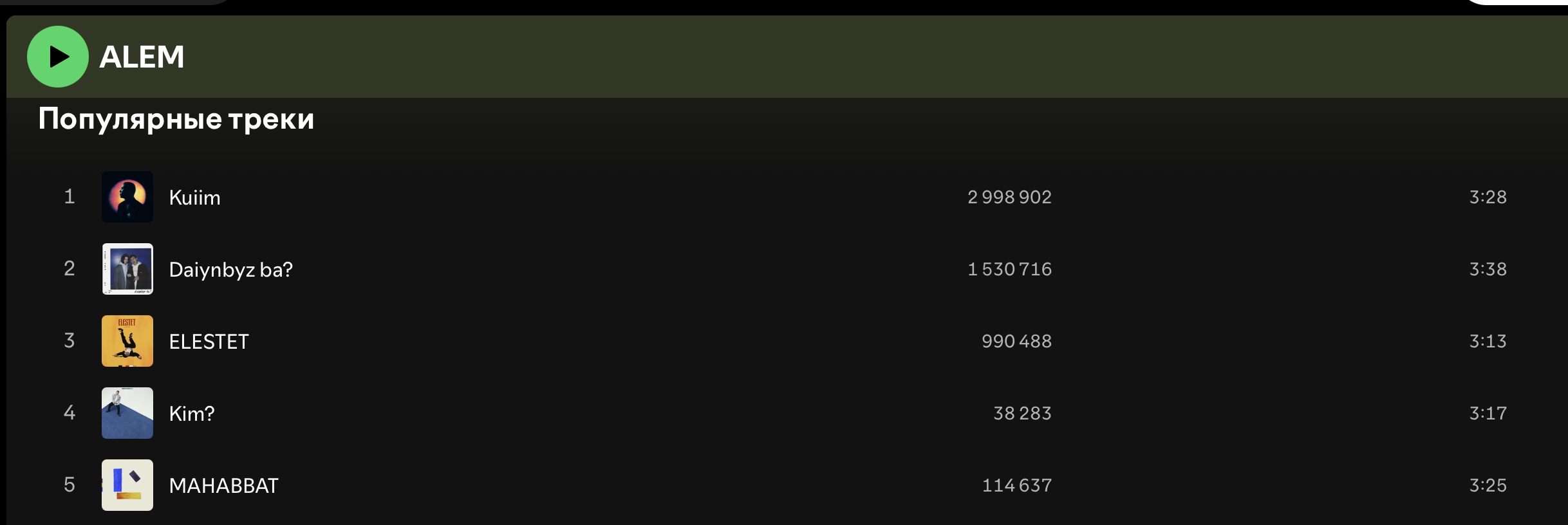Click the ALEM artist name
The height and width of the screenshot is (525, 1568).
(142, 57)
